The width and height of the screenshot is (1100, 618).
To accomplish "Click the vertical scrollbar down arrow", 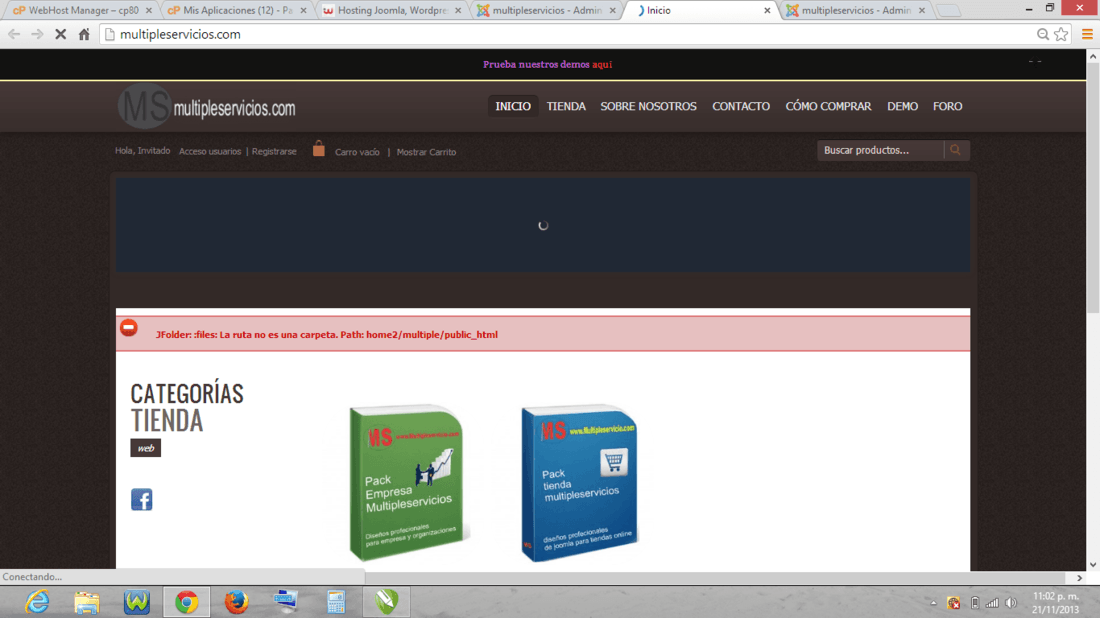I will [1093, 565].
